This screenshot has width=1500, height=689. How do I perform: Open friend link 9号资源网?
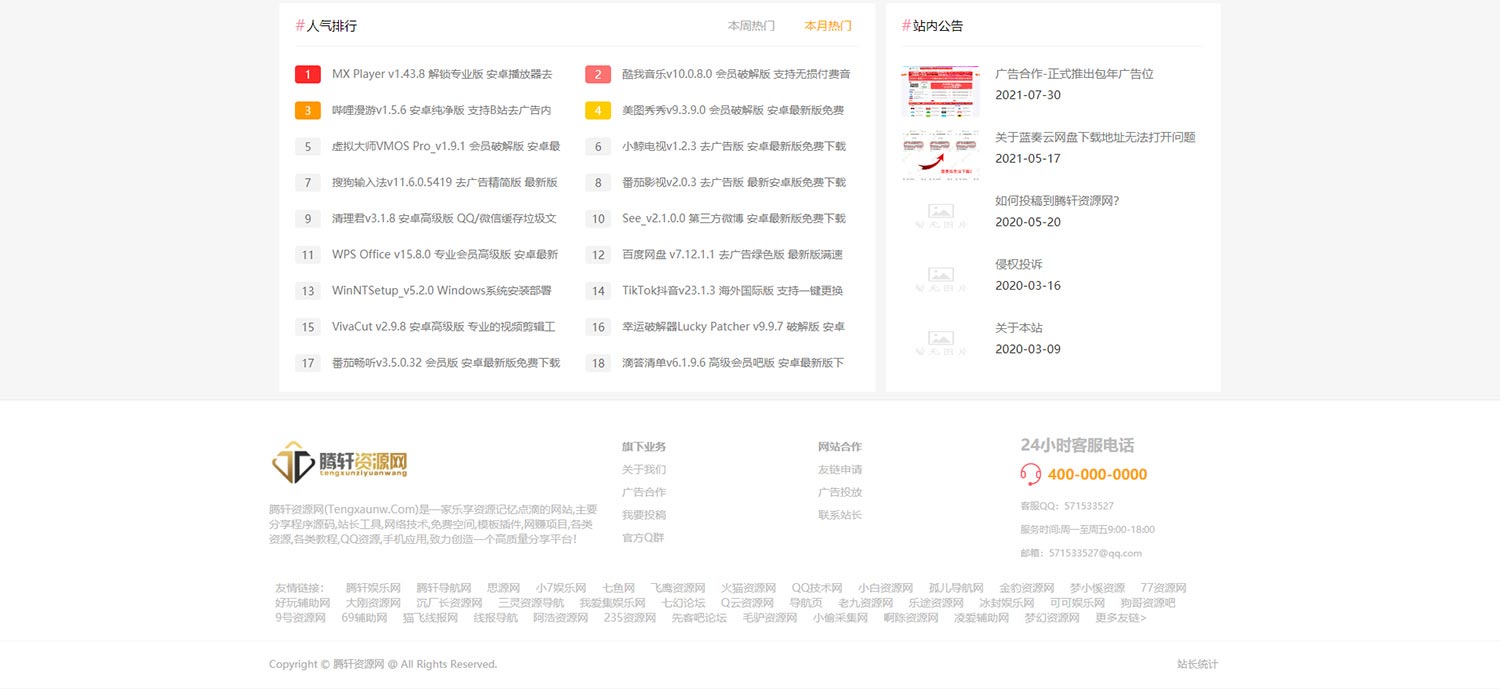tap(301, 618)
